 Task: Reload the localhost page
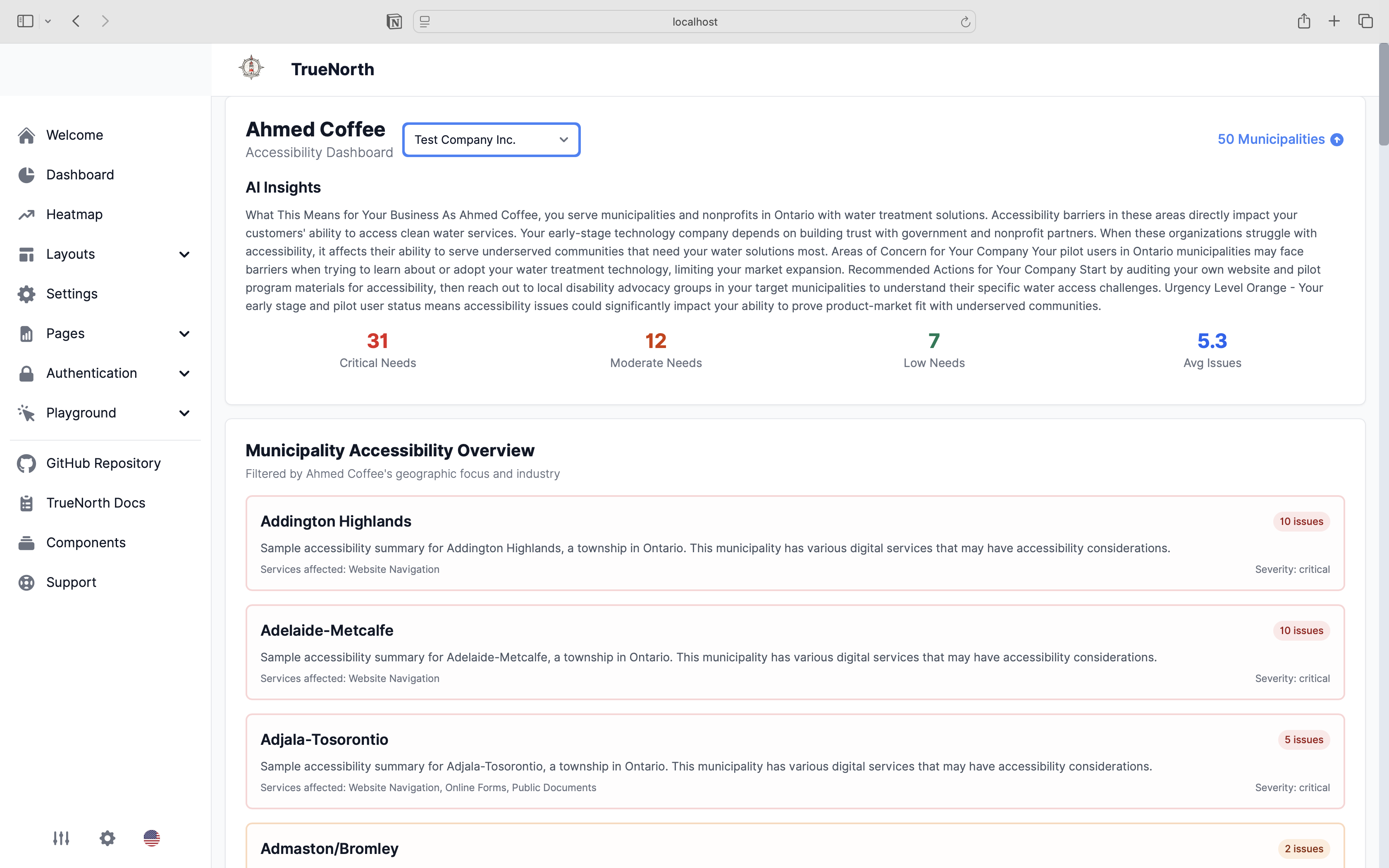coord(965,22)
